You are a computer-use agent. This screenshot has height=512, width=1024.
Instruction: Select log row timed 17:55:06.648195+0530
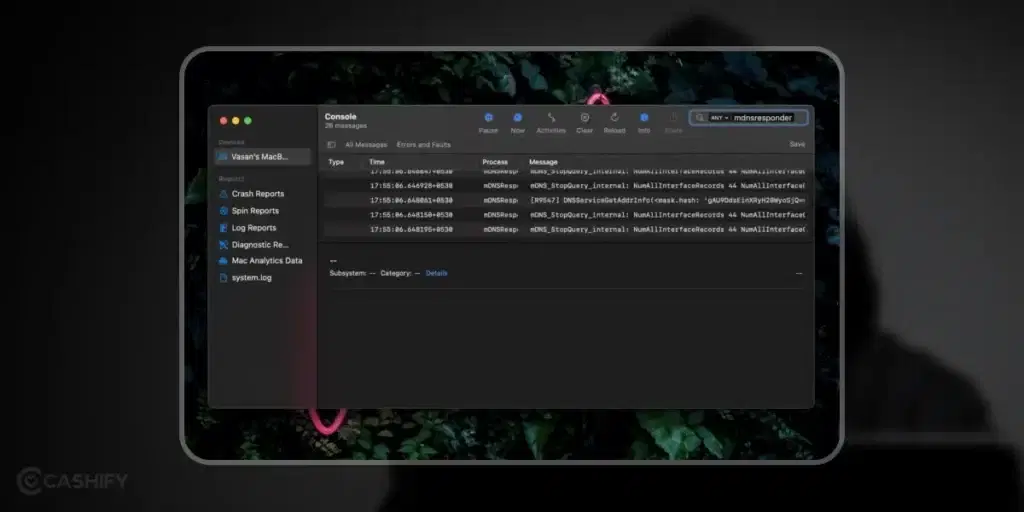click(x=566, y=230)
